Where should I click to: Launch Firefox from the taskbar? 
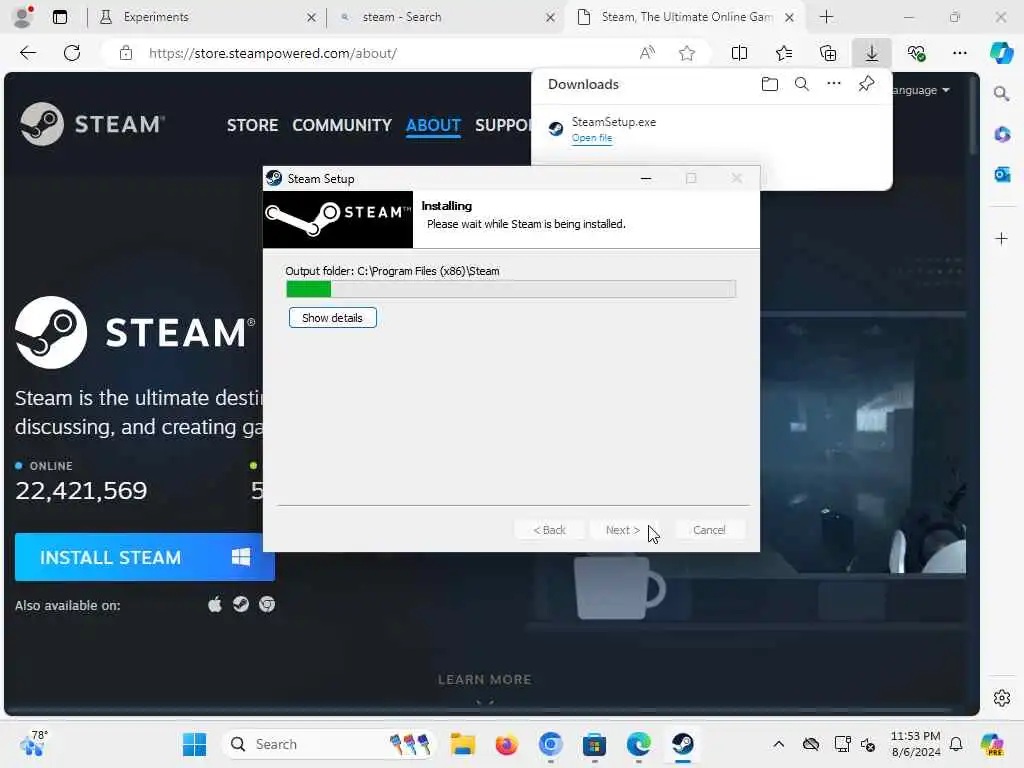click(506, 744)
